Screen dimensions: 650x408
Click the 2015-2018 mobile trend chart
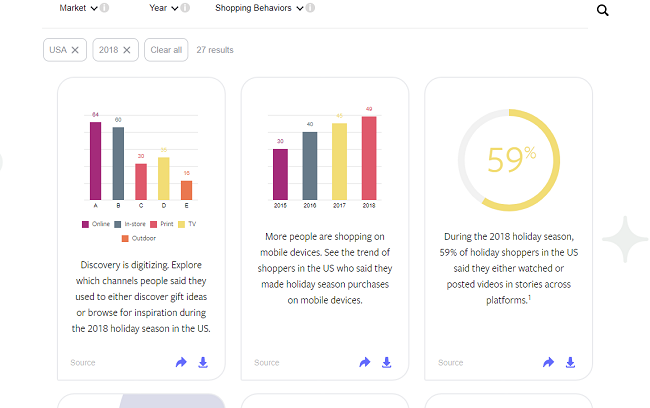pos(325,158)
